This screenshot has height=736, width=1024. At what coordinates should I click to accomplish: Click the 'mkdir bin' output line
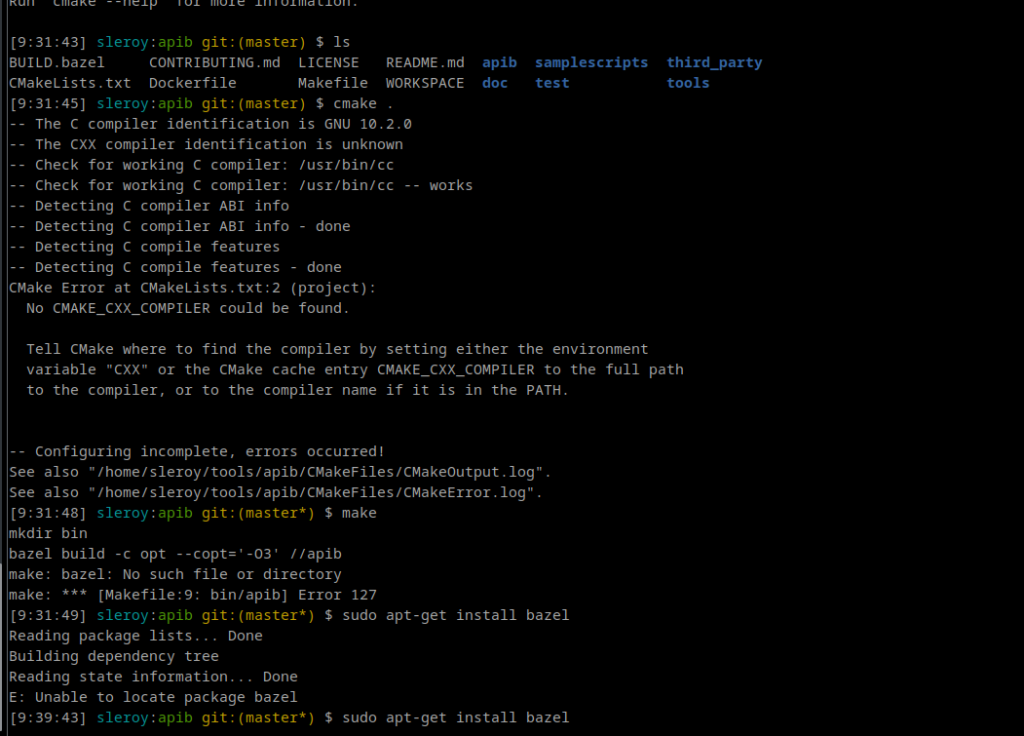click(x=48, y=533)
